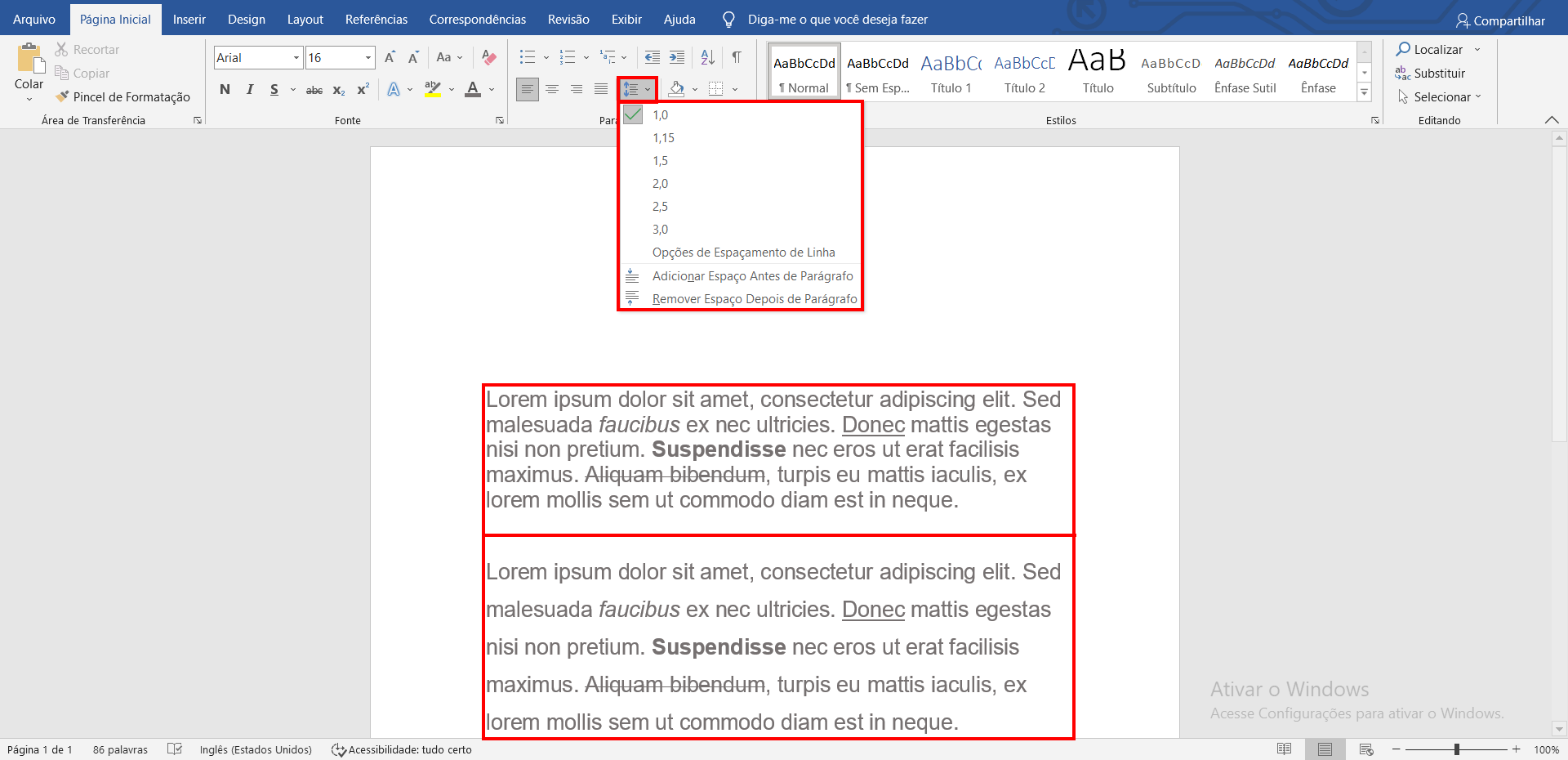Toggle italic formatting
This screenshot has width=1568, height=760.
(250, 90)
